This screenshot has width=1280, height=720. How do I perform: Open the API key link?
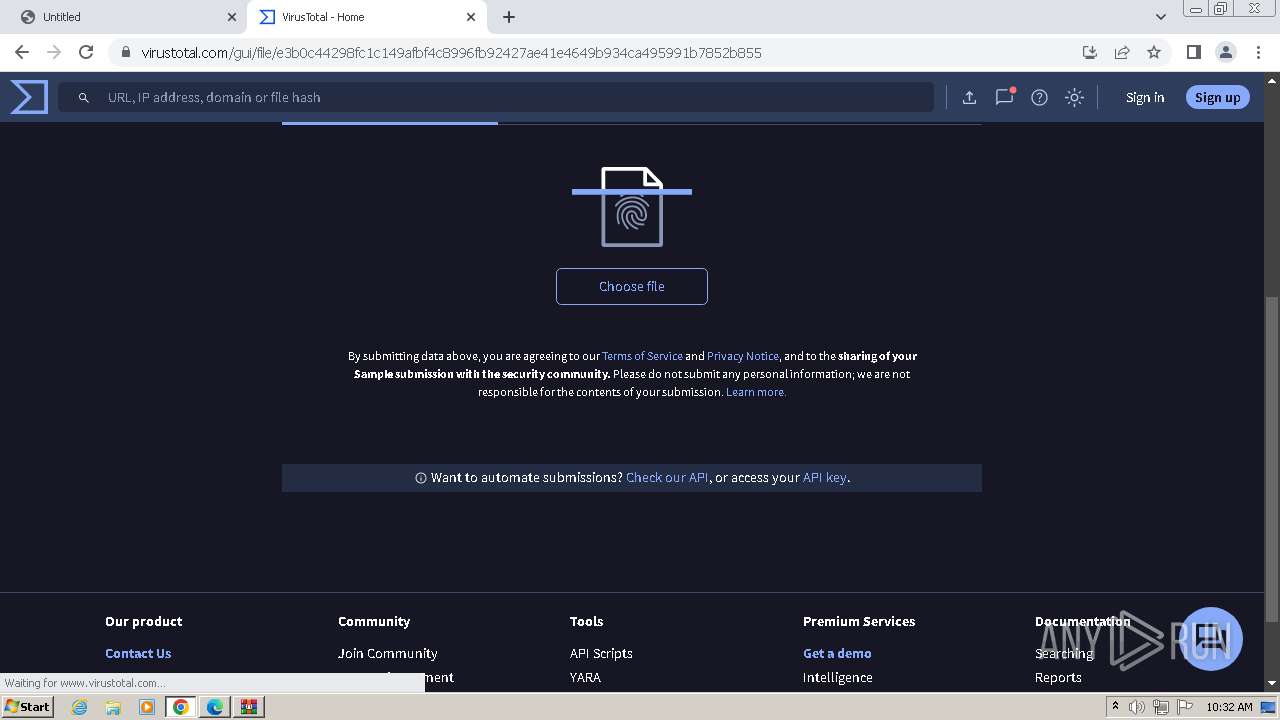coord(825,477)
